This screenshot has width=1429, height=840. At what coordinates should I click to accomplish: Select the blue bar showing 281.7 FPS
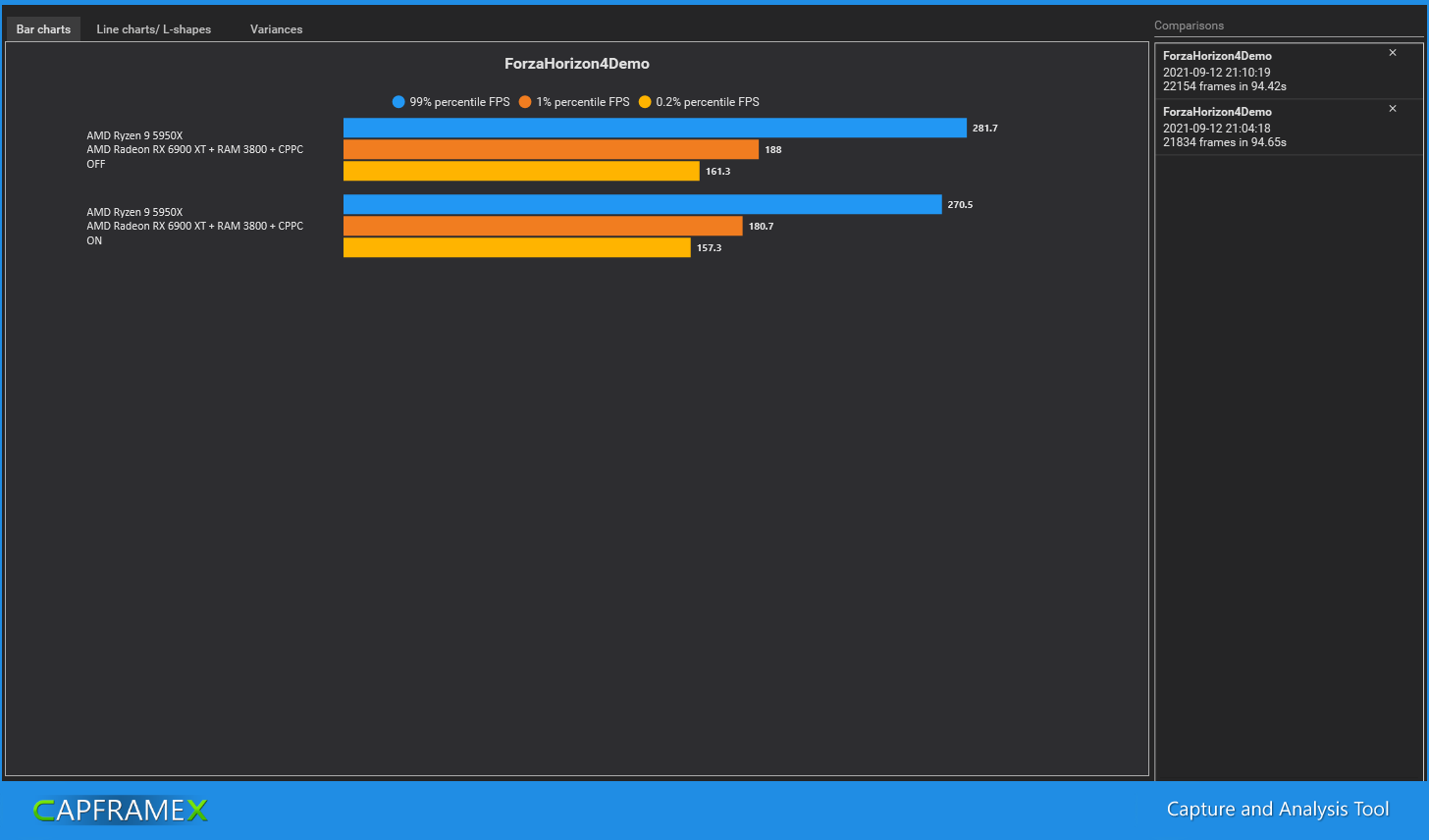coord(648,128)
